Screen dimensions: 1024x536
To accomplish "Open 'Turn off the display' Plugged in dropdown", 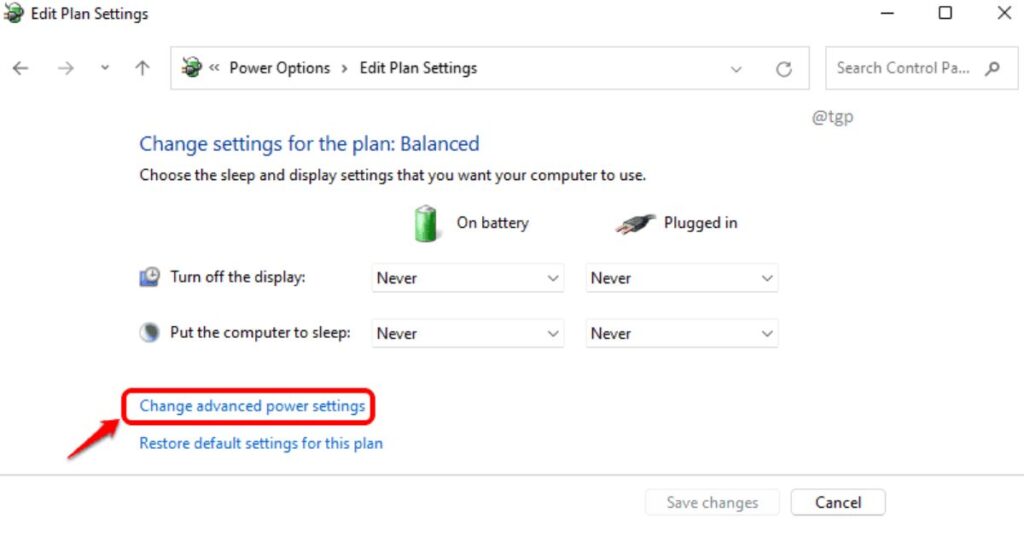I will (682, 278).
